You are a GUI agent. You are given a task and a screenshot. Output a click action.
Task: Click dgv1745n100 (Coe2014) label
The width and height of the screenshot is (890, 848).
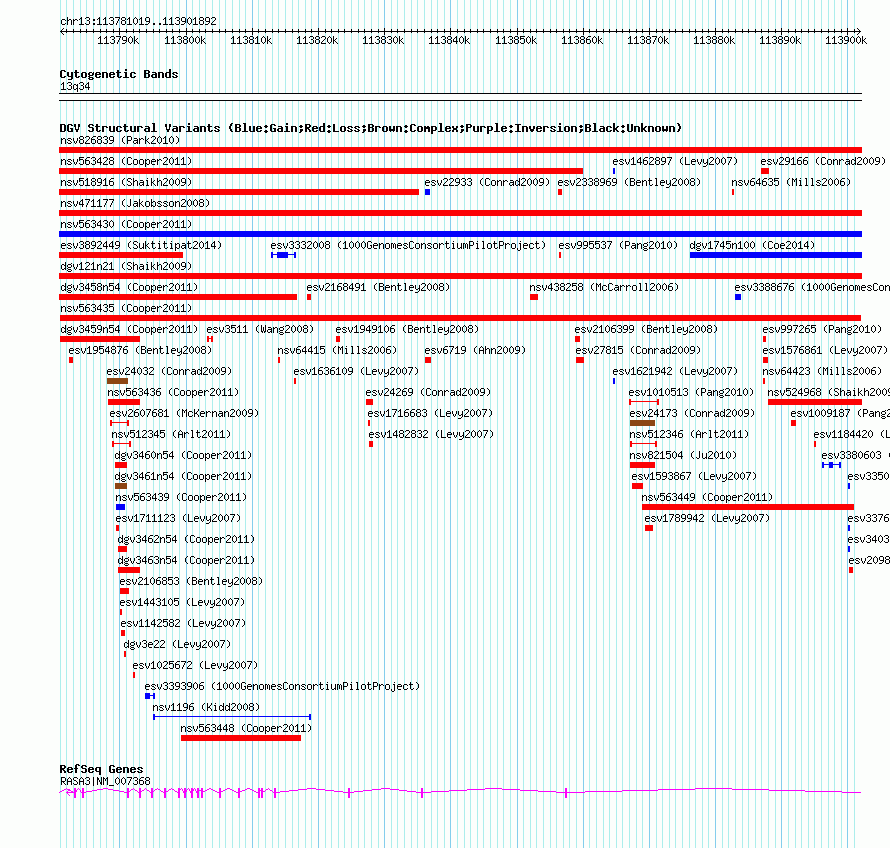coord(752,245)
